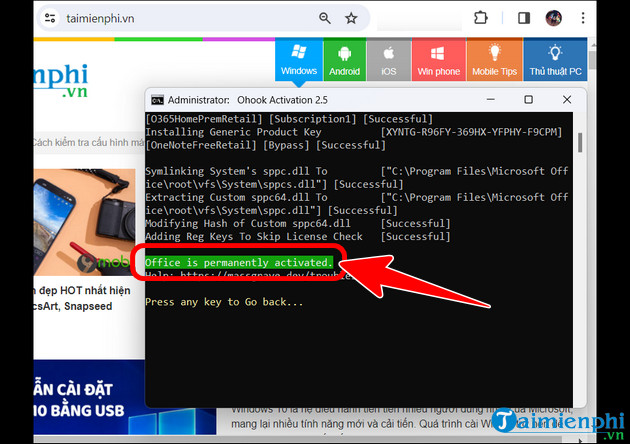Screen dimensions: 630x444
Task: Click the 'Office is permanently activated.' line
Action: (239, 262)
